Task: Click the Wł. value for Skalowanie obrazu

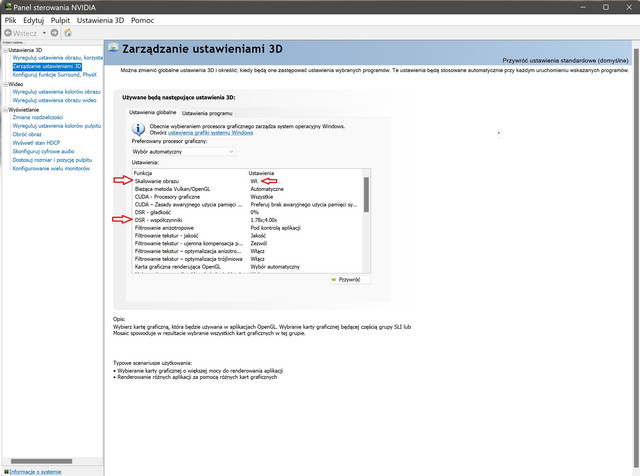Action: (x=254, y=181)
